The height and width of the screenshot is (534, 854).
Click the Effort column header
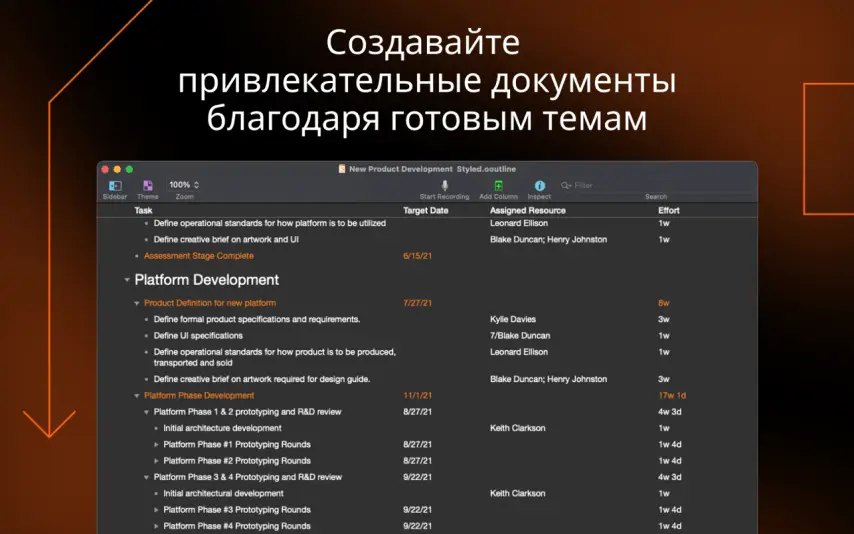pyautogui.click(x=668, y=211)
